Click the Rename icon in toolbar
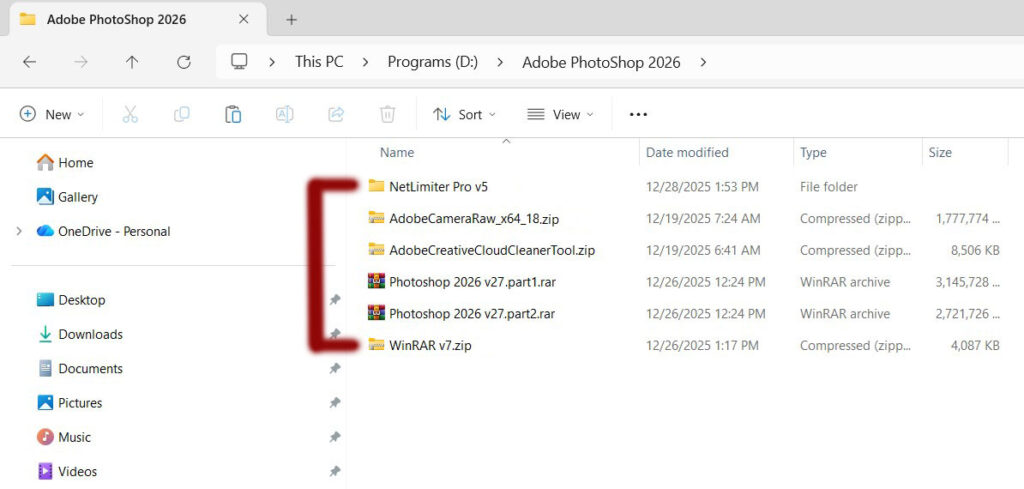Screen dimensions: 1024x489 (284, 115)
